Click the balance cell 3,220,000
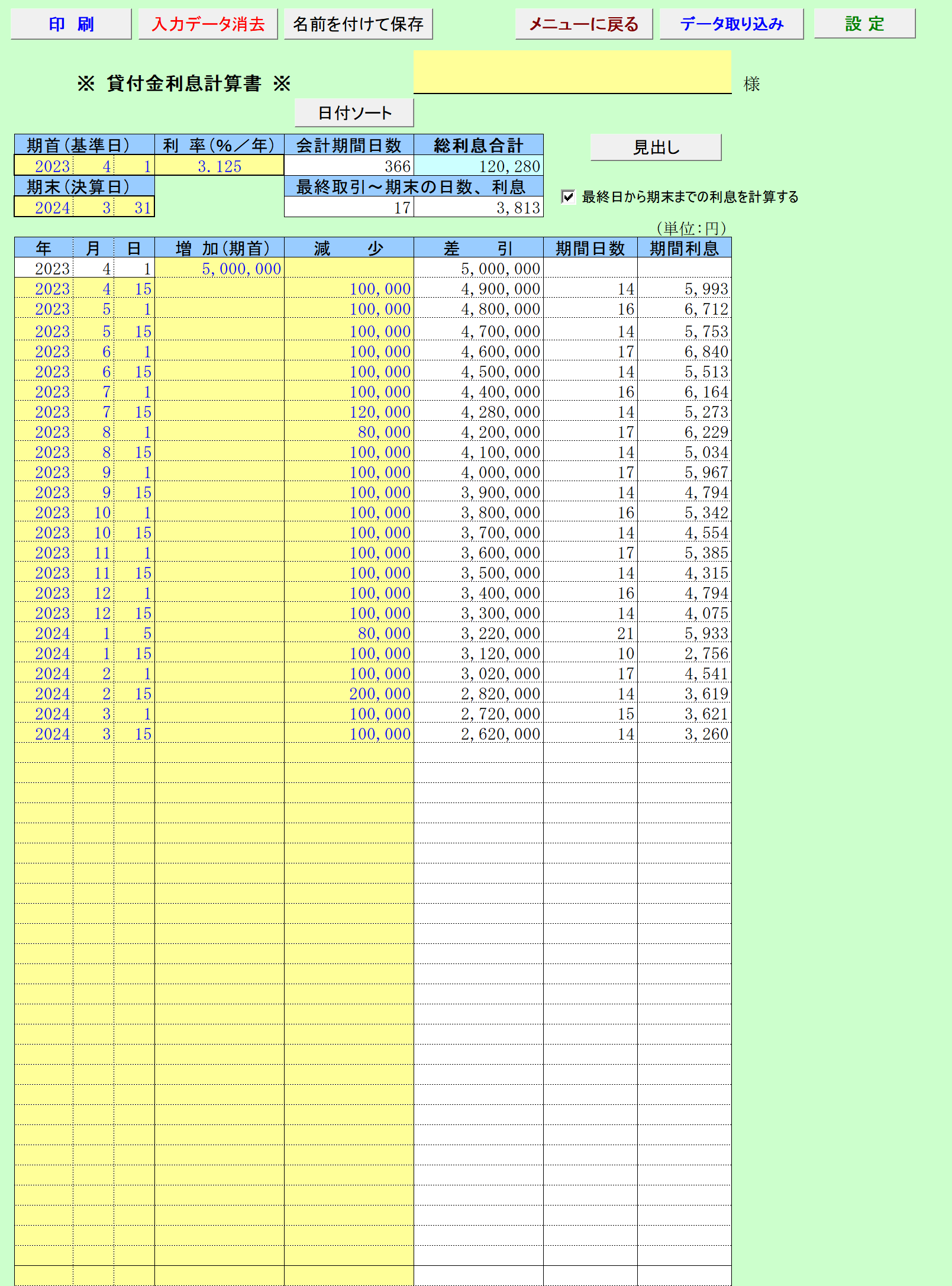The width and height of the screenshot is (952, 1286). tap(479, 633)
